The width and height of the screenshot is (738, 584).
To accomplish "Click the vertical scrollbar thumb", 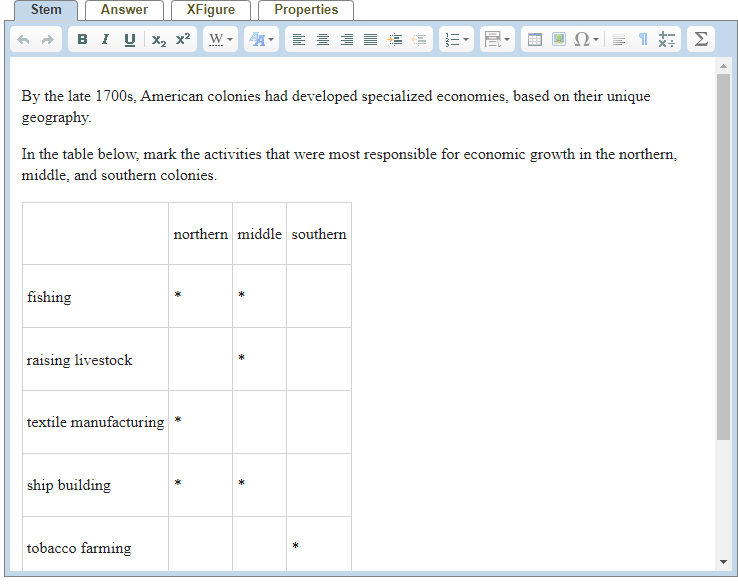I will tap(723, 257).
